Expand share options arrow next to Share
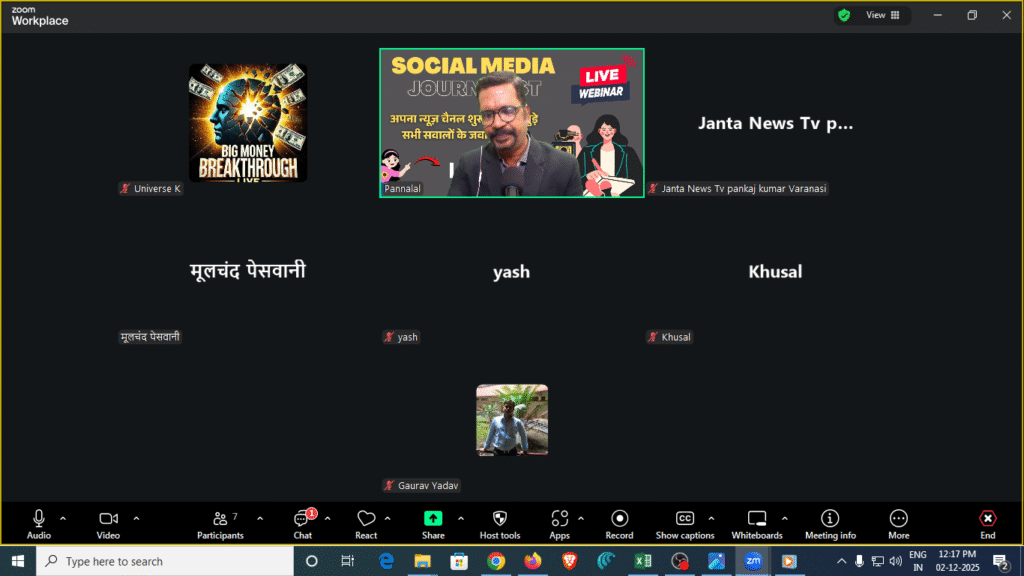1024x576 pixels. click(x=461, y=518)
